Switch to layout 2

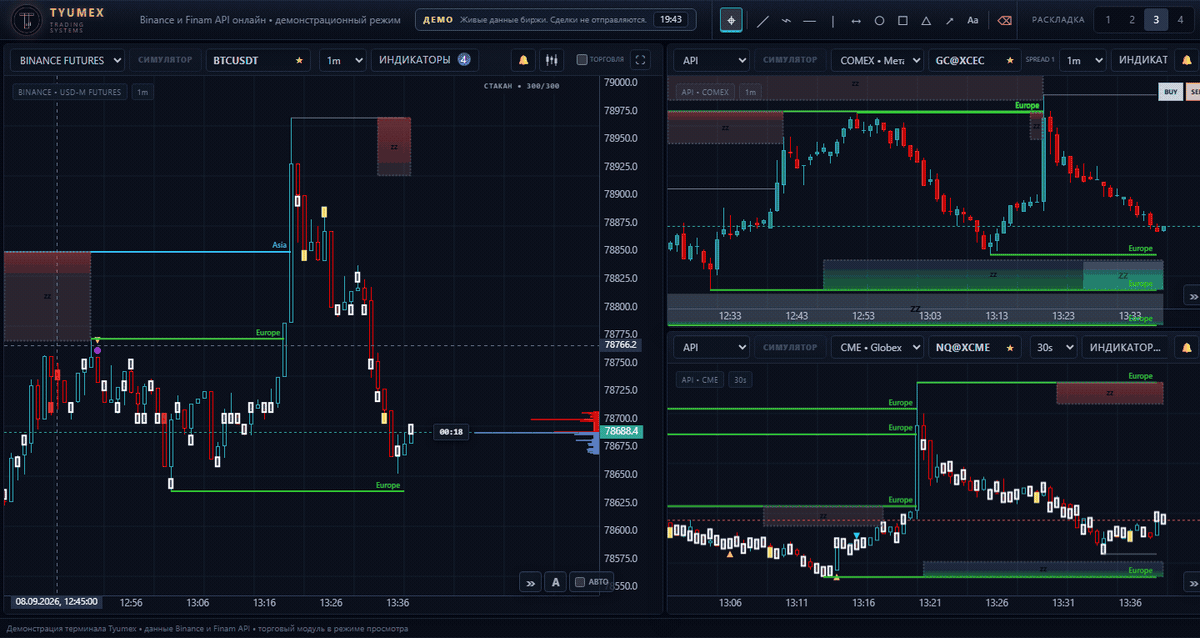(1132, 20)
